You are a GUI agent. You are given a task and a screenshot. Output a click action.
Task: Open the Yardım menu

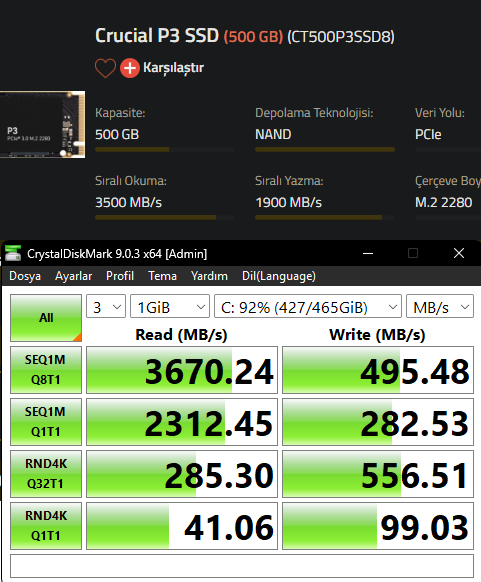pyautogui.click(x=209, y=276)
